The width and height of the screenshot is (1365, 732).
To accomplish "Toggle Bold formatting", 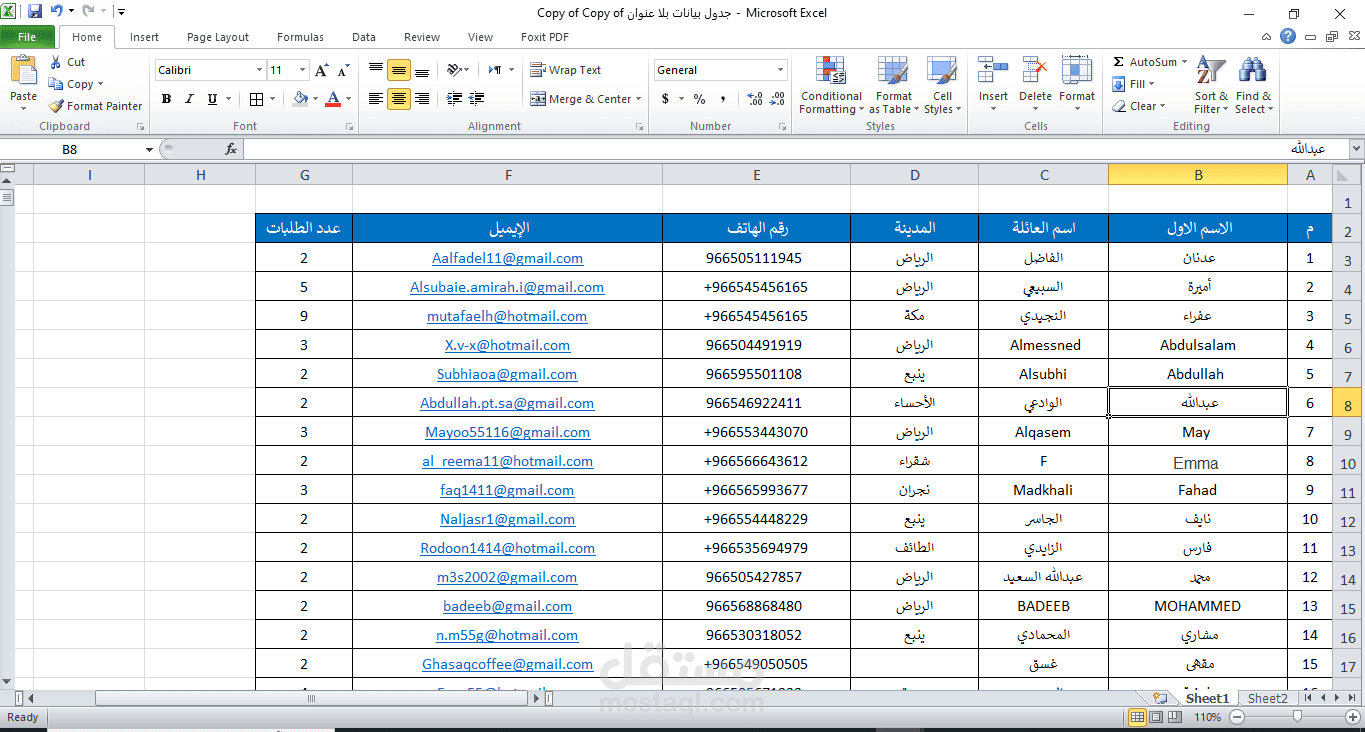I will (x=166, y=99).
